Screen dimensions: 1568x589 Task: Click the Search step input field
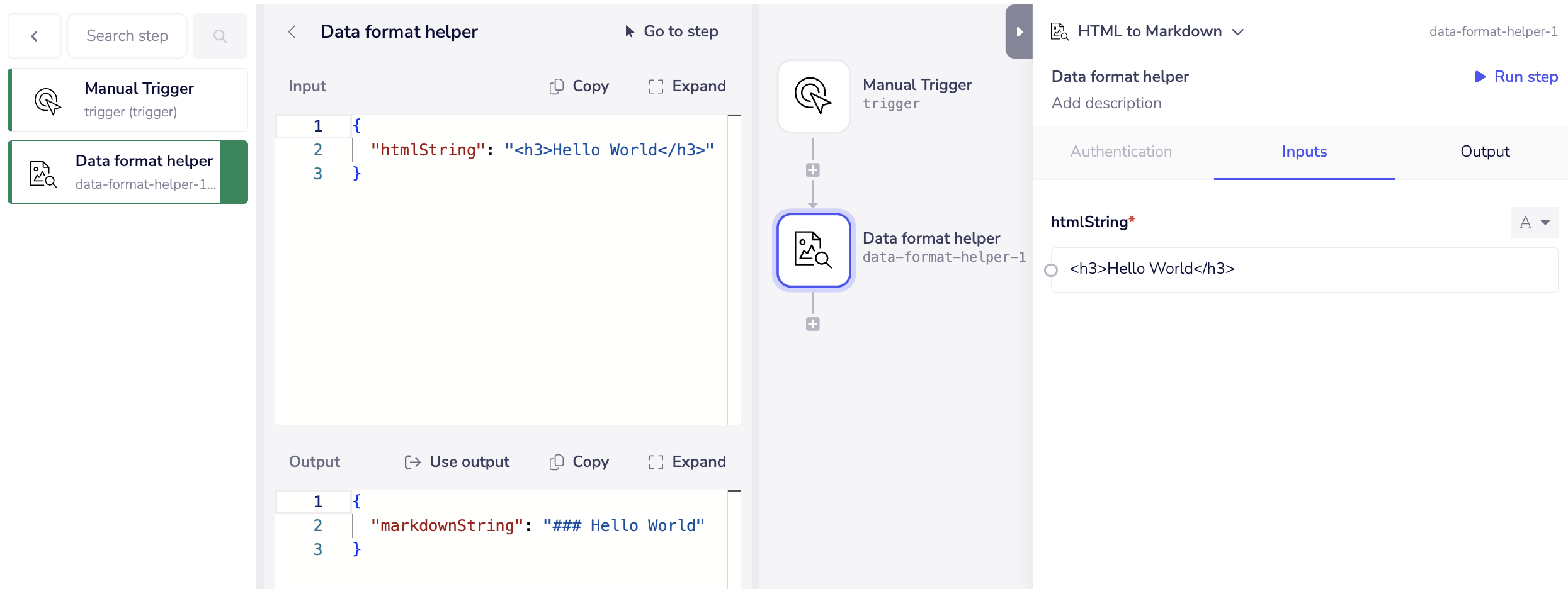click(127, 36)
